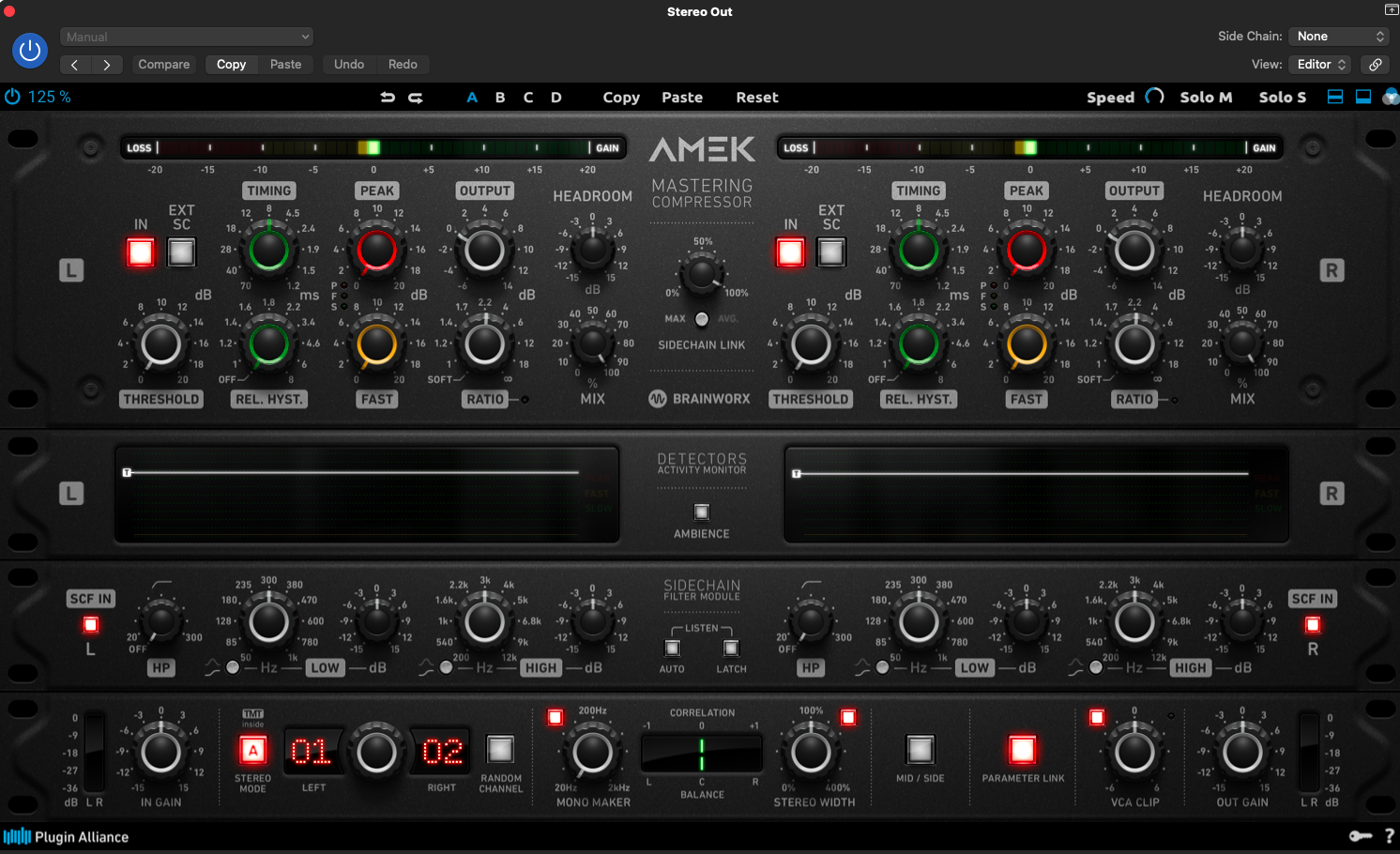Click Solo M button

[x=1206, y=97]
